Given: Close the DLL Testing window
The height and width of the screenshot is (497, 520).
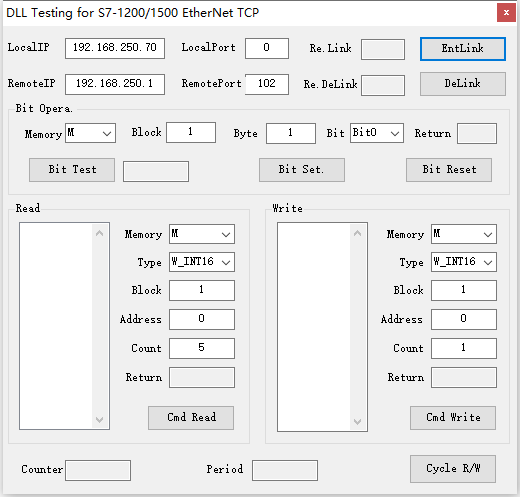Looking at the screenshot, I should pyautogui.click(x=506, y=13).
